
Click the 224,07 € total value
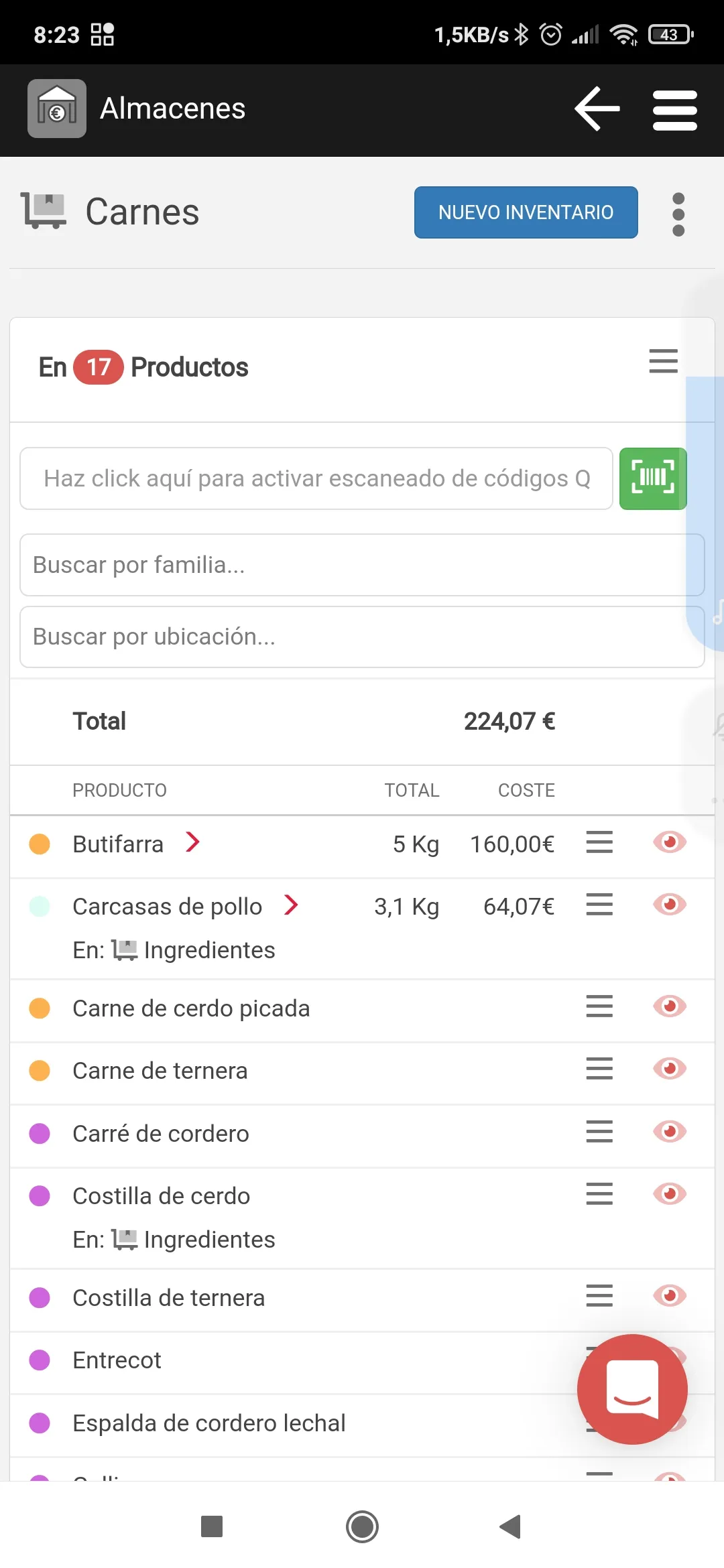pyautogui.click(x=509, y=721)
